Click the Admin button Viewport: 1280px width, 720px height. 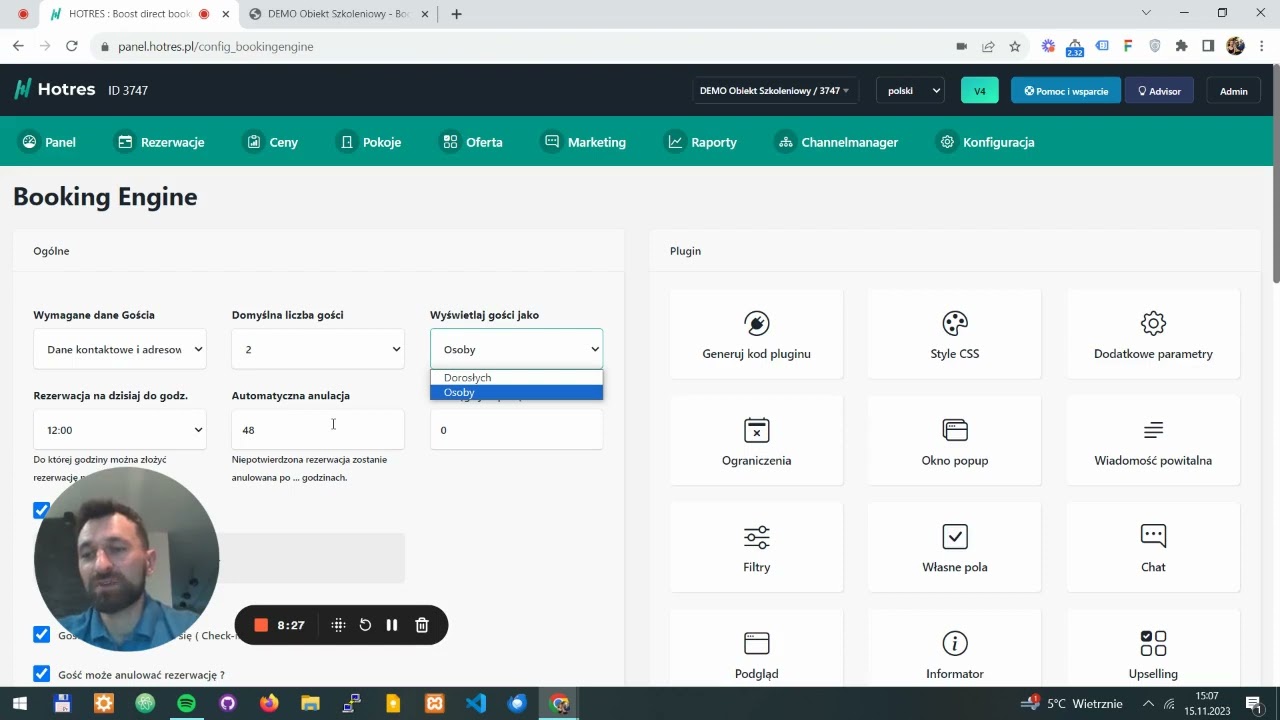pos(1233,90)
